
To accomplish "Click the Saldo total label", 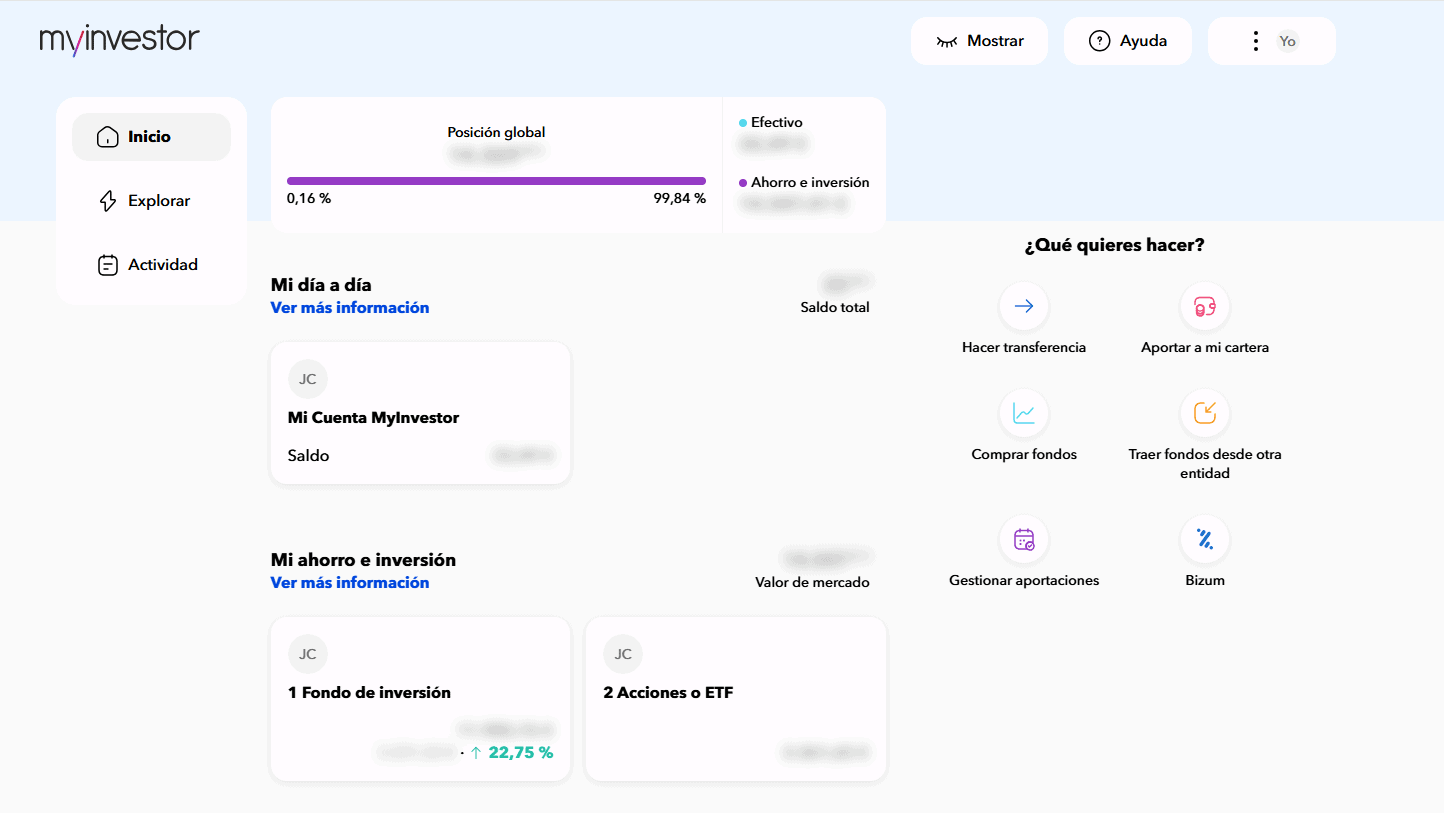I will tap(835, 308).
